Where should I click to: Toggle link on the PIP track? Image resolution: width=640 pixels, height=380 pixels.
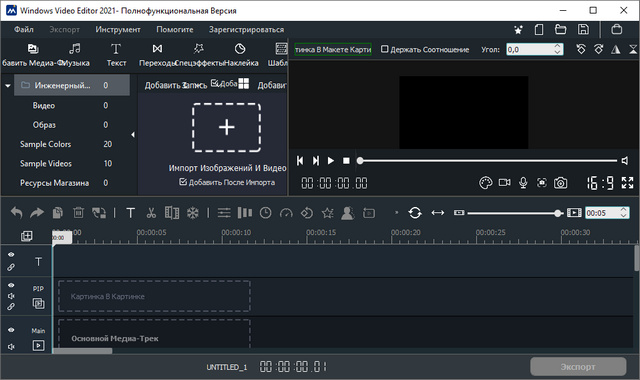(x=11, y=307)
